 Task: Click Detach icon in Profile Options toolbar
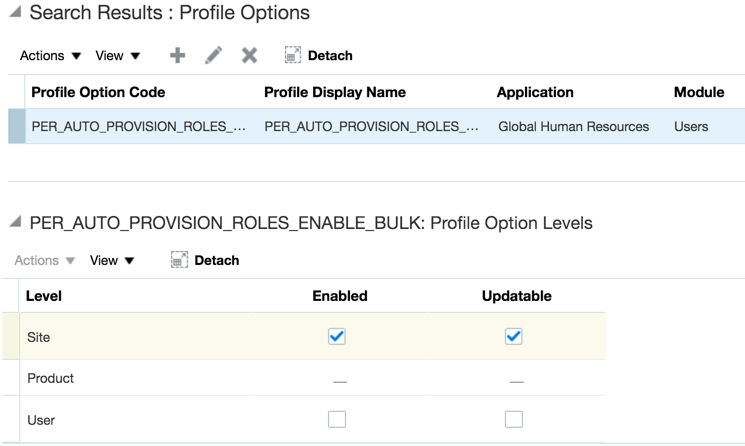[293, 56]
